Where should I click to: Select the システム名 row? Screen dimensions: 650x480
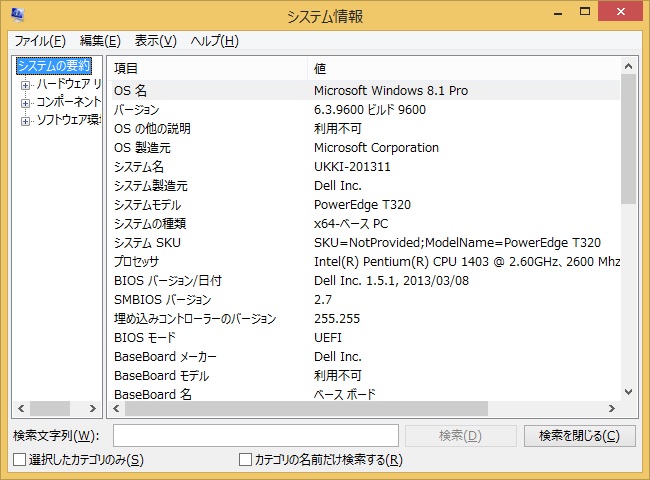[x=366, y=167]
